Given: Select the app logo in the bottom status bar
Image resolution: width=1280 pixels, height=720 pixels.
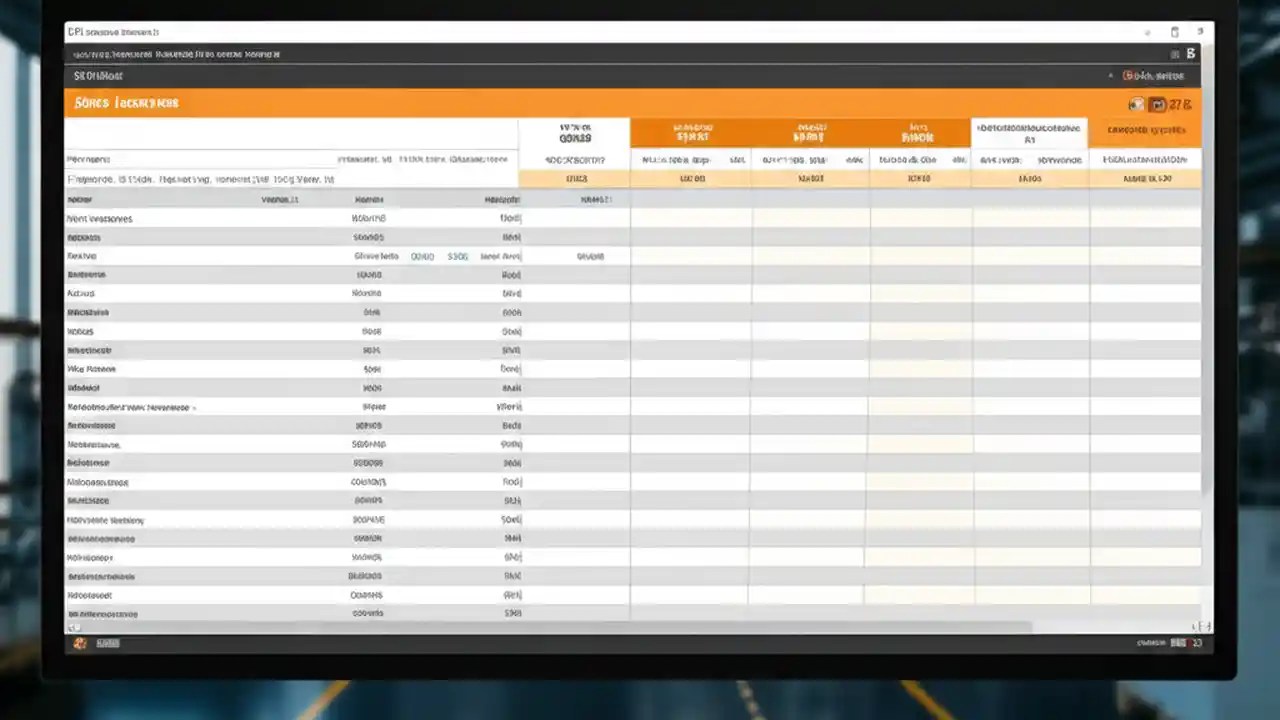Looking at the screenshot, I should click(x=80, y=643).
